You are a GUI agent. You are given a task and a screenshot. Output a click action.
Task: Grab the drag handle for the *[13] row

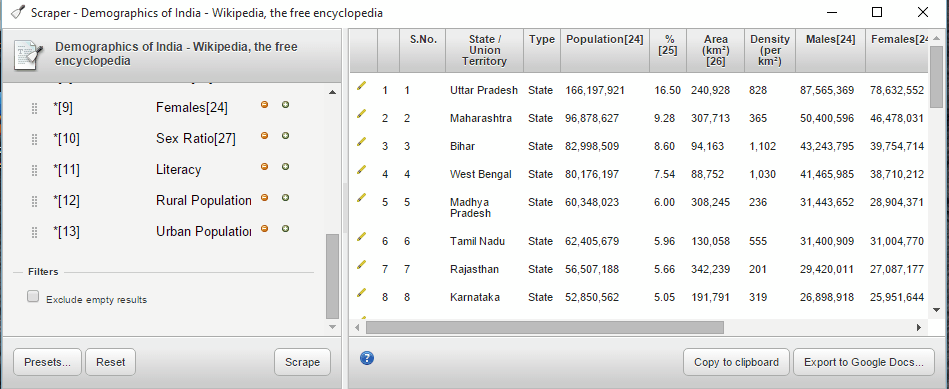[x=34, y=232]
